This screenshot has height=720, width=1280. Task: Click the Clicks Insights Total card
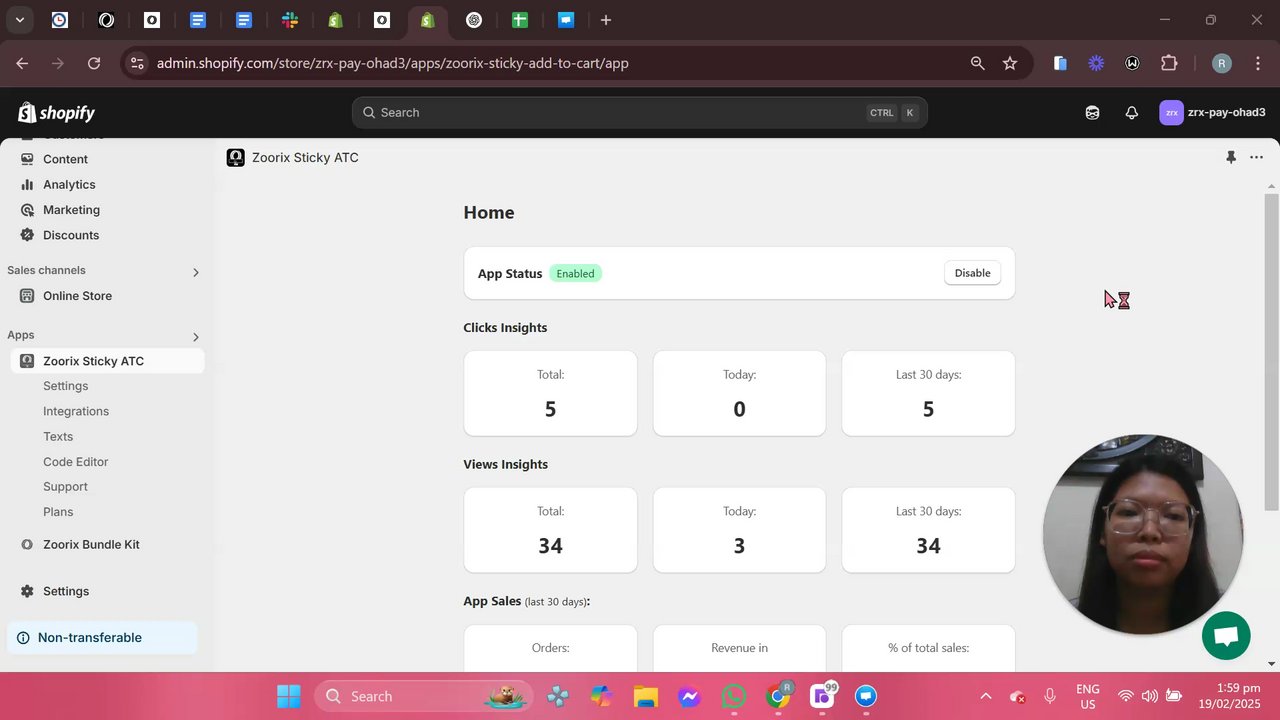(x=550, y=393)
